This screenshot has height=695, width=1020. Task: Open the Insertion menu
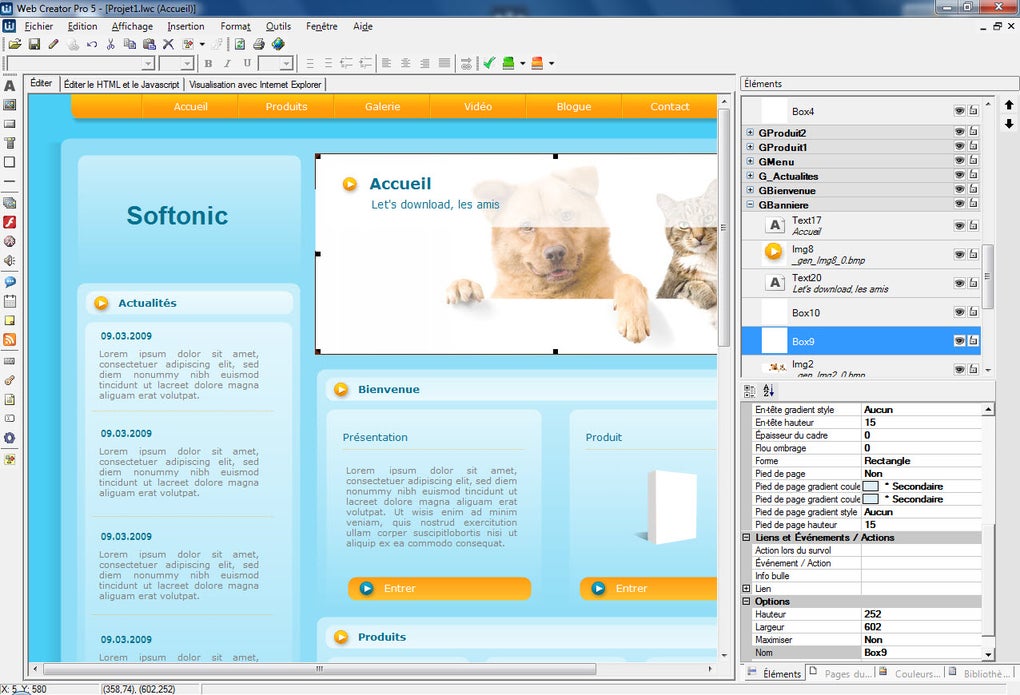pyautogui.click(x=185, y=26)
